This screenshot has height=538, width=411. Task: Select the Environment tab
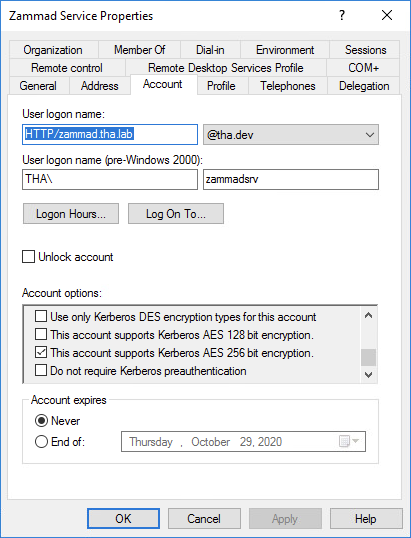coord(285,50)
